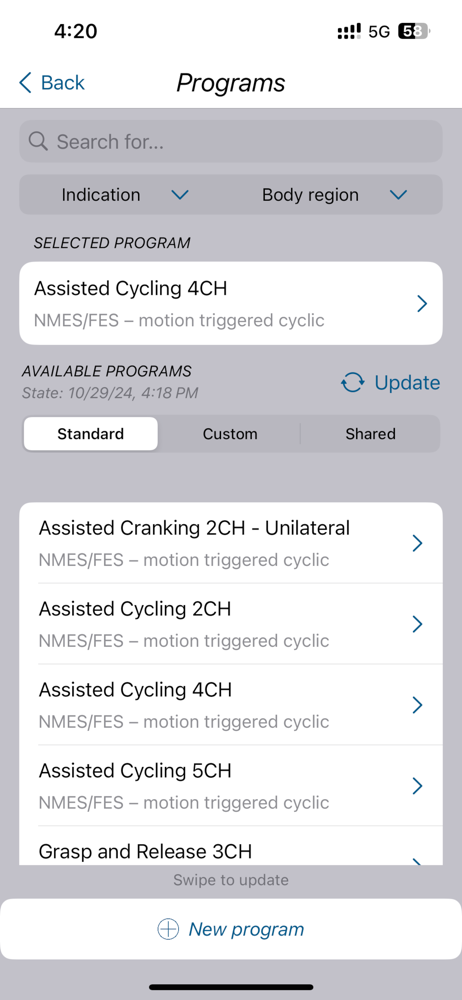Click chevron for Assisted Cranking 2CH - Unilateral
The width and height of the screenshot is (462, 1000).
(x=417, y=543)
